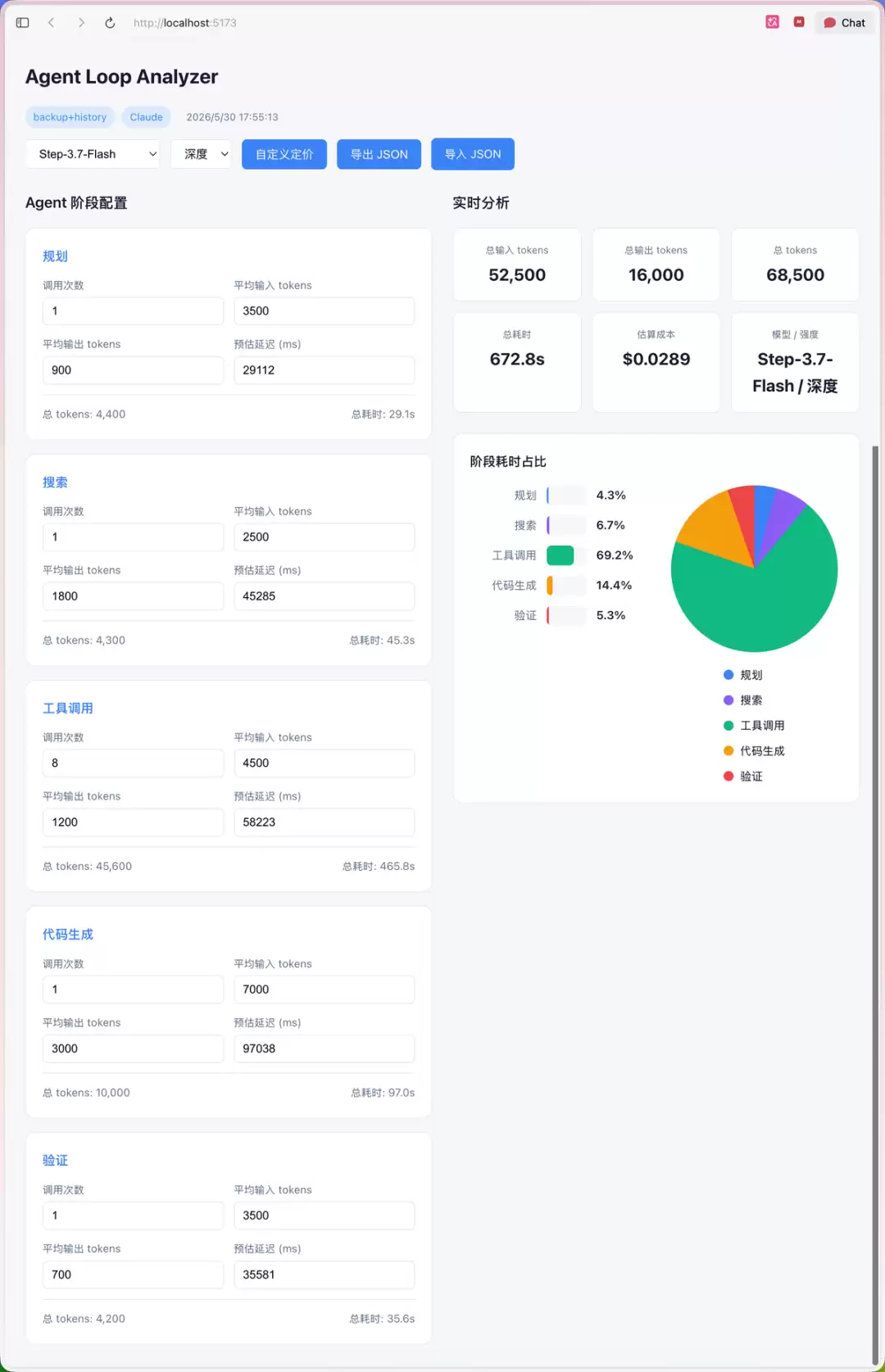The width and height of the screenshot is (885, 1372).
Task: Select the Claude tag
Action: (146, 117)
